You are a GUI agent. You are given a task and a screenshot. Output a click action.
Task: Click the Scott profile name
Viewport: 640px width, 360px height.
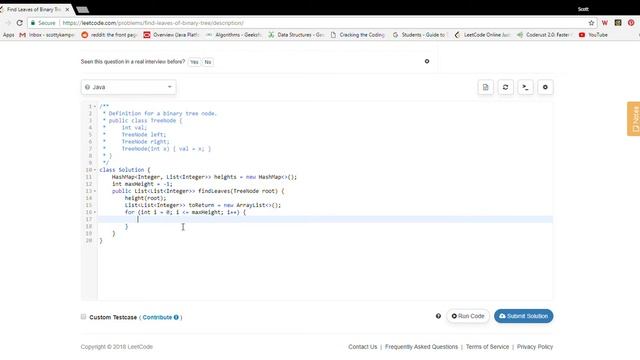point(583,9)
